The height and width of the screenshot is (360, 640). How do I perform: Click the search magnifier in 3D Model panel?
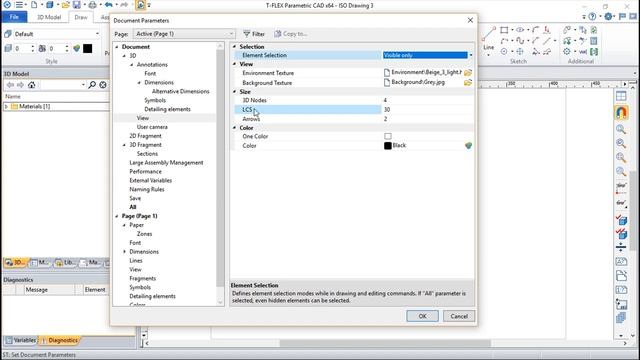(x=92, y=84)
